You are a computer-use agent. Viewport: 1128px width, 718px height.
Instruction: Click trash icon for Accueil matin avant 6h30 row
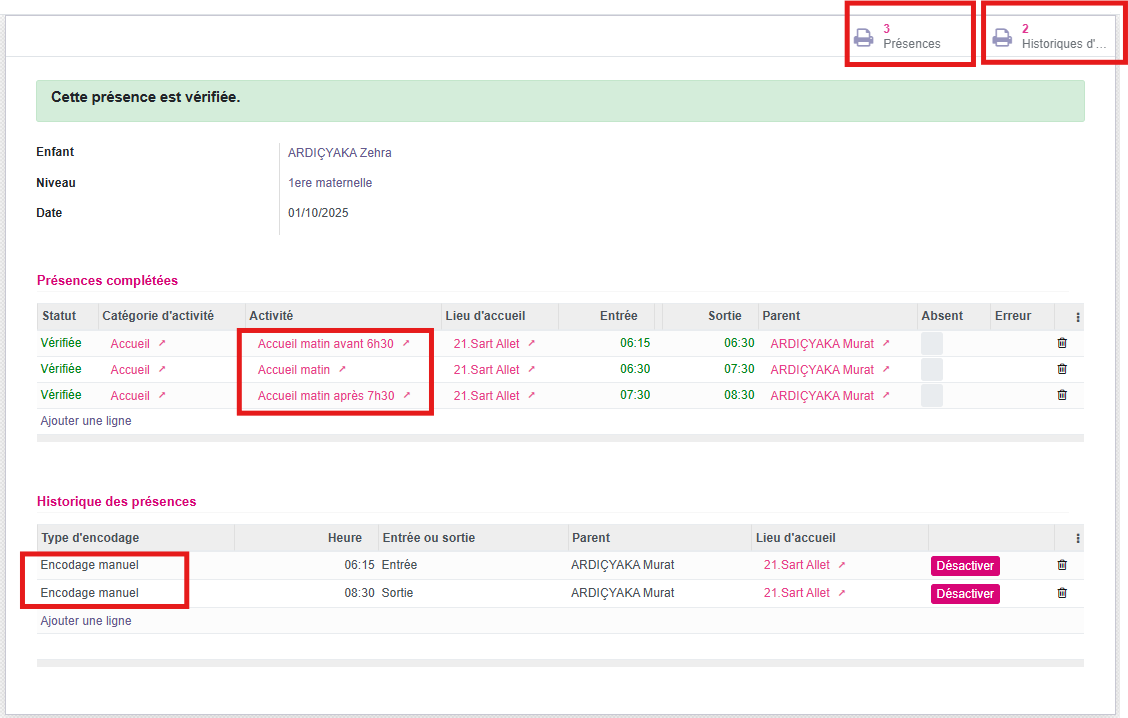click(x=1062, y=343)
